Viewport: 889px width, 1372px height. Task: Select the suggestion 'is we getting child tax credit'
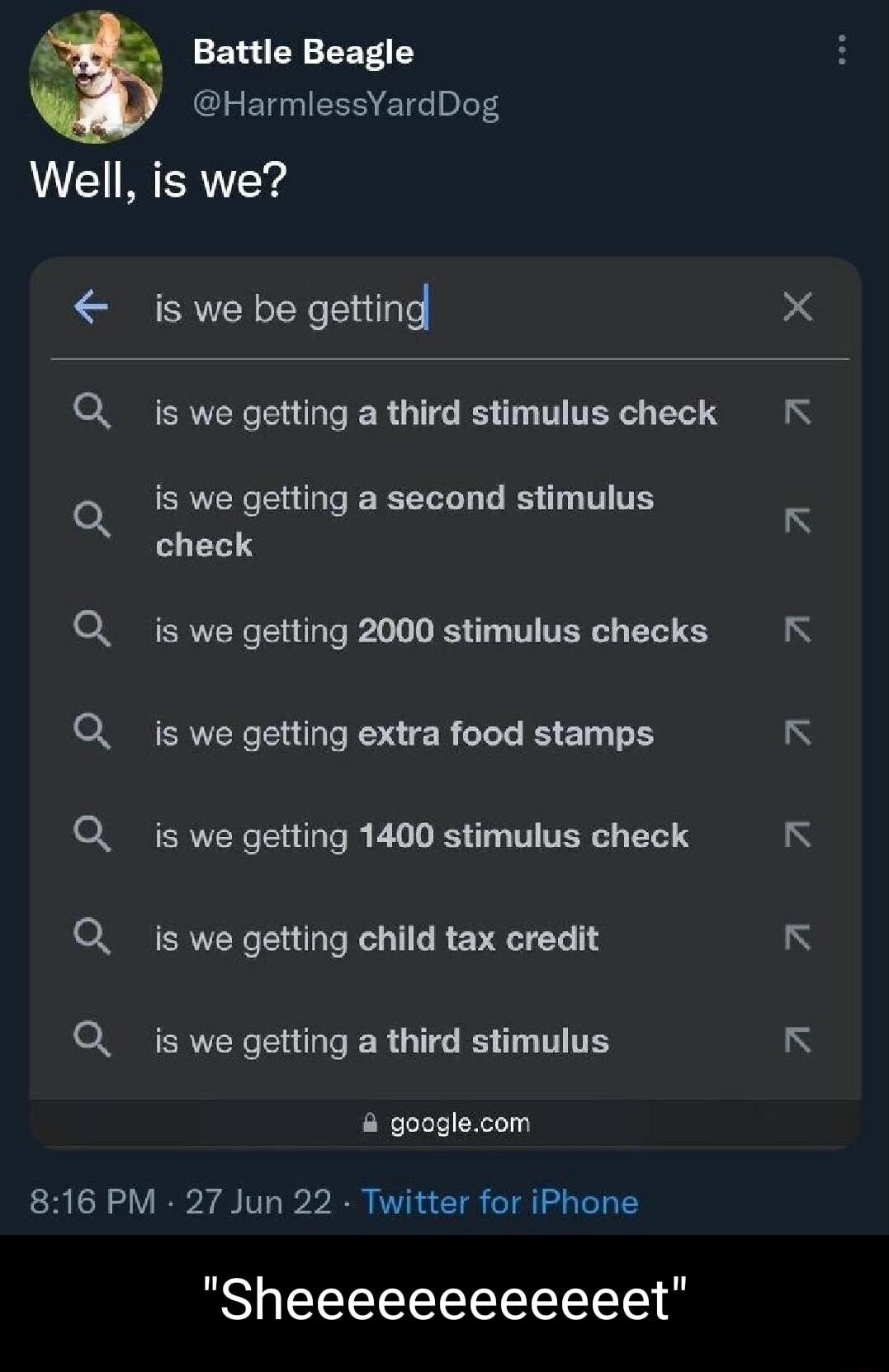(377, 938)
